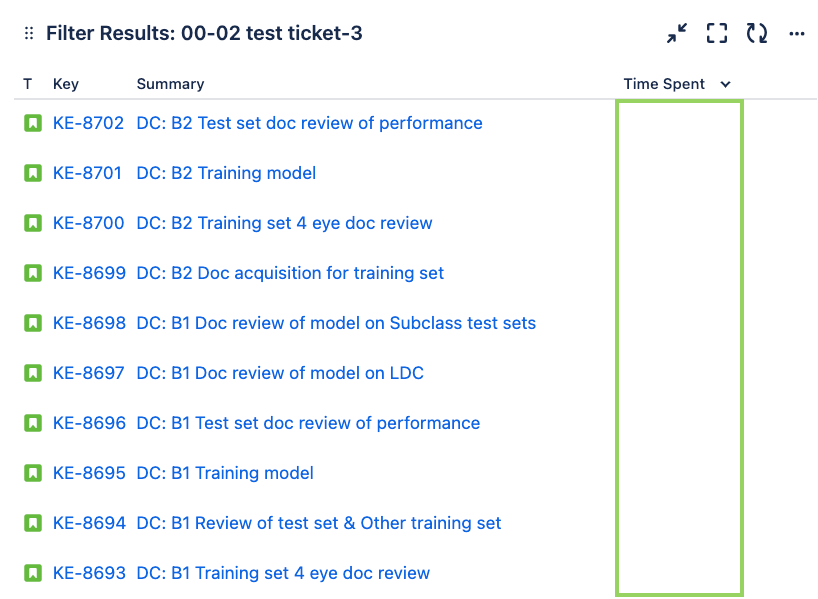Maximize the gadget to full screen

[x=716, y=33]
